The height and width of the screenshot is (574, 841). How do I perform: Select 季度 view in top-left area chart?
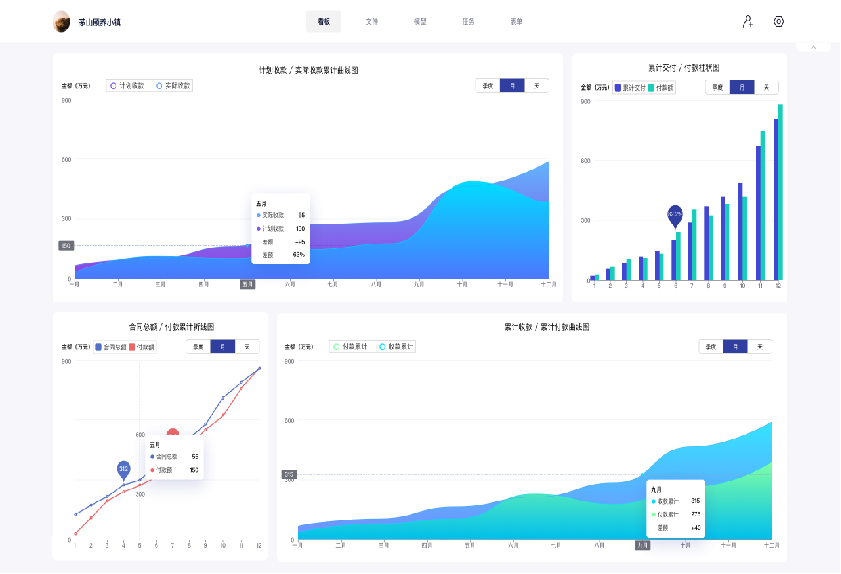[x=488, y=86]
